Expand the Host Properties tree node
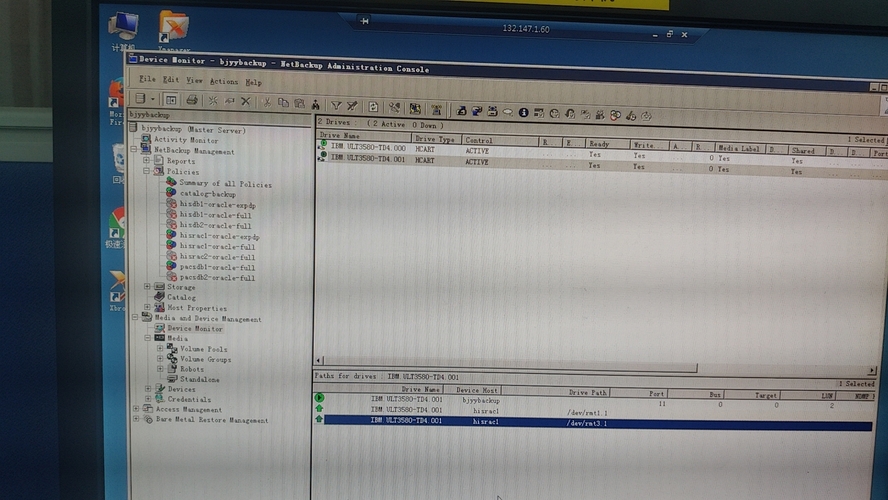888x500 pixels. [x=147, y=307]
